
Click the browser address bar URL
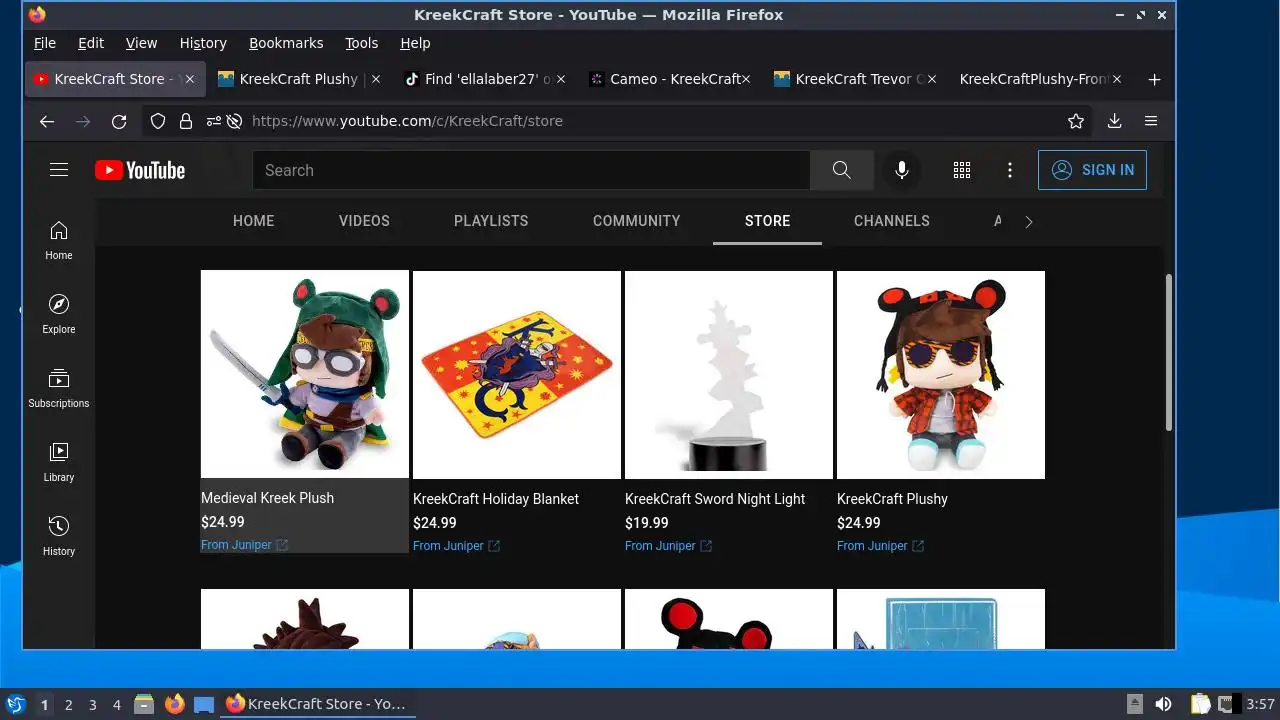click(407, 121)
